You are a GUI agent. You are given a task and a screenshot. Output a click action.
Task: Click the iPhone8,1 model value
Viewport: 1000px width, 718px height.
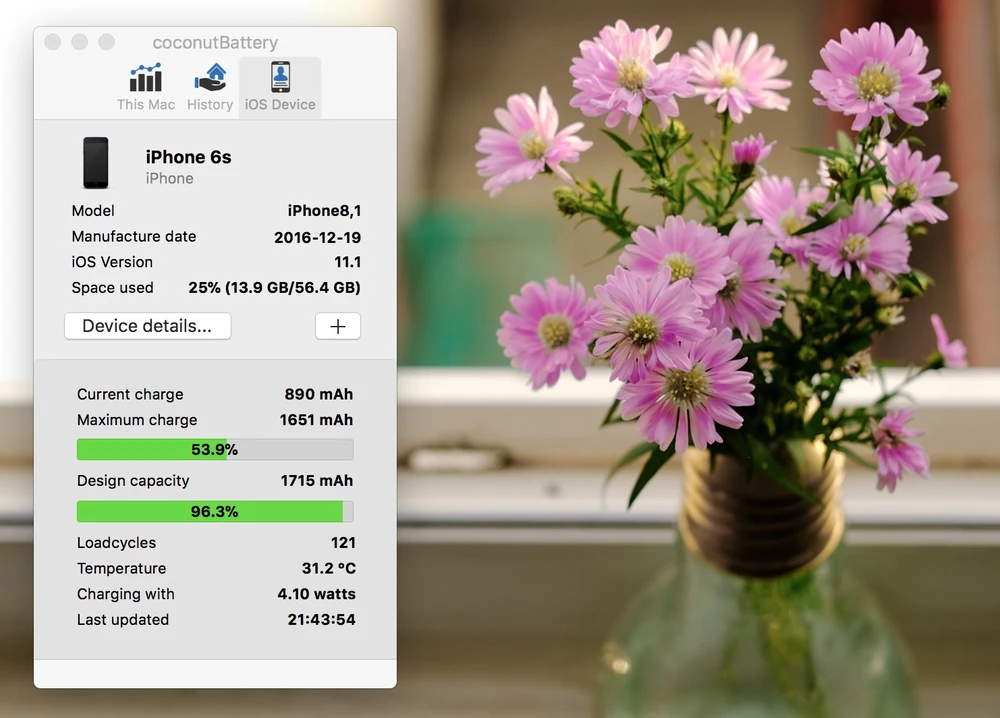(x=324, y=211)
